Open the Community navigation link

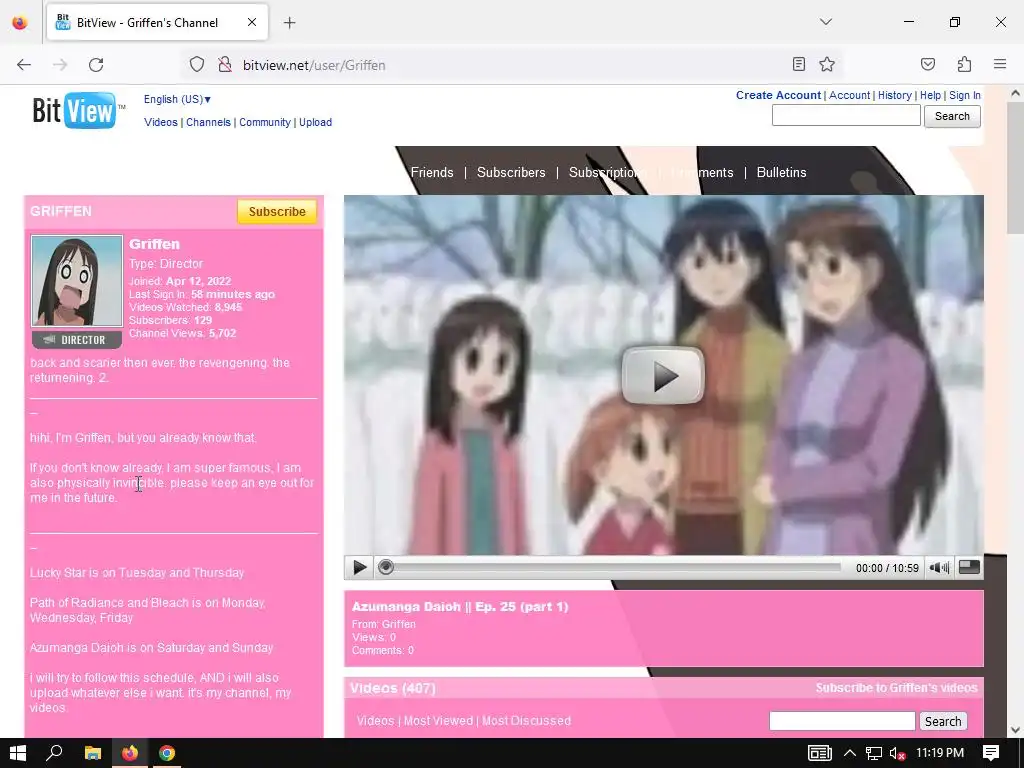[x=264, y=122]
